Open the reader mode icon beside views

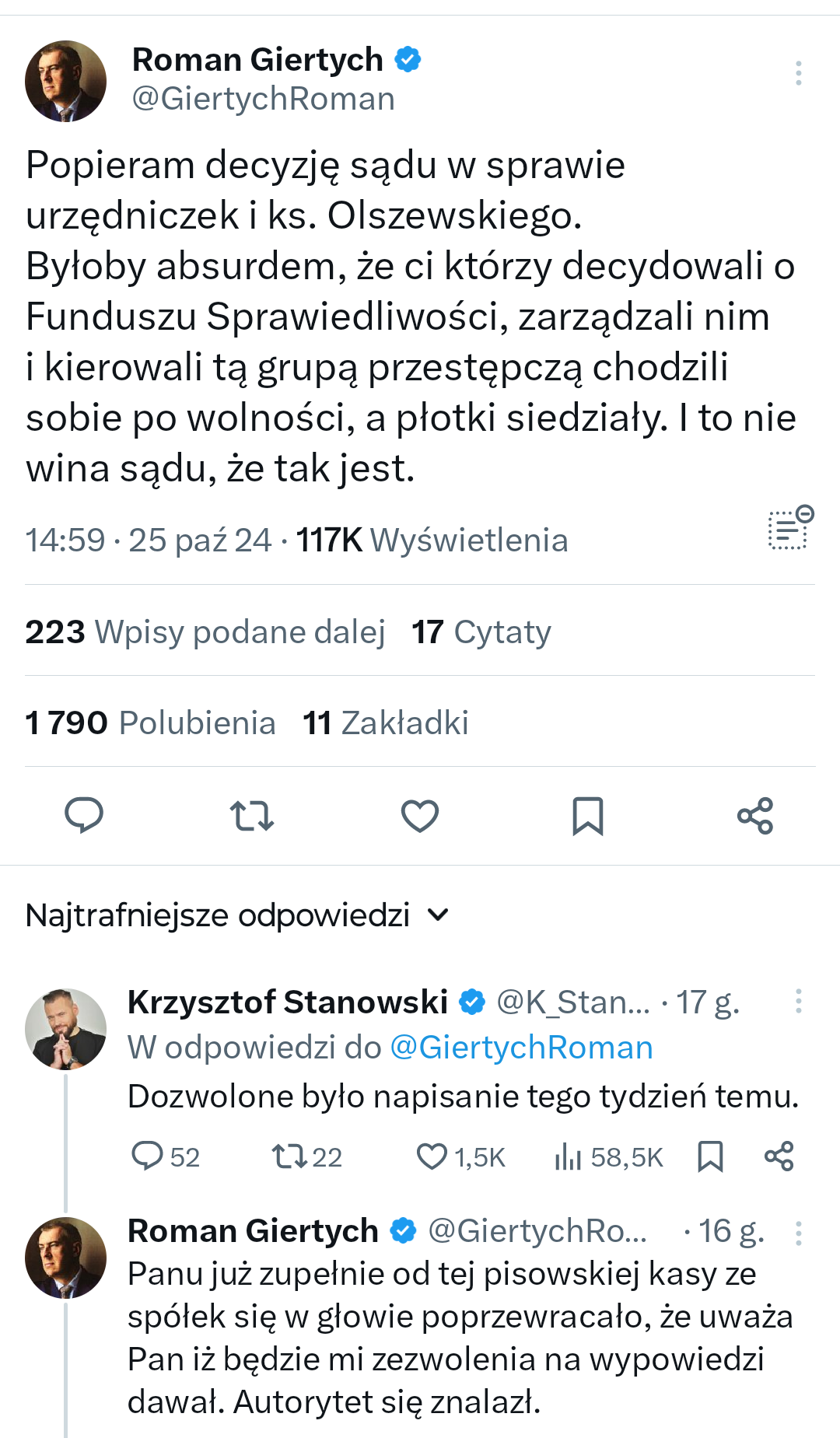790,529
